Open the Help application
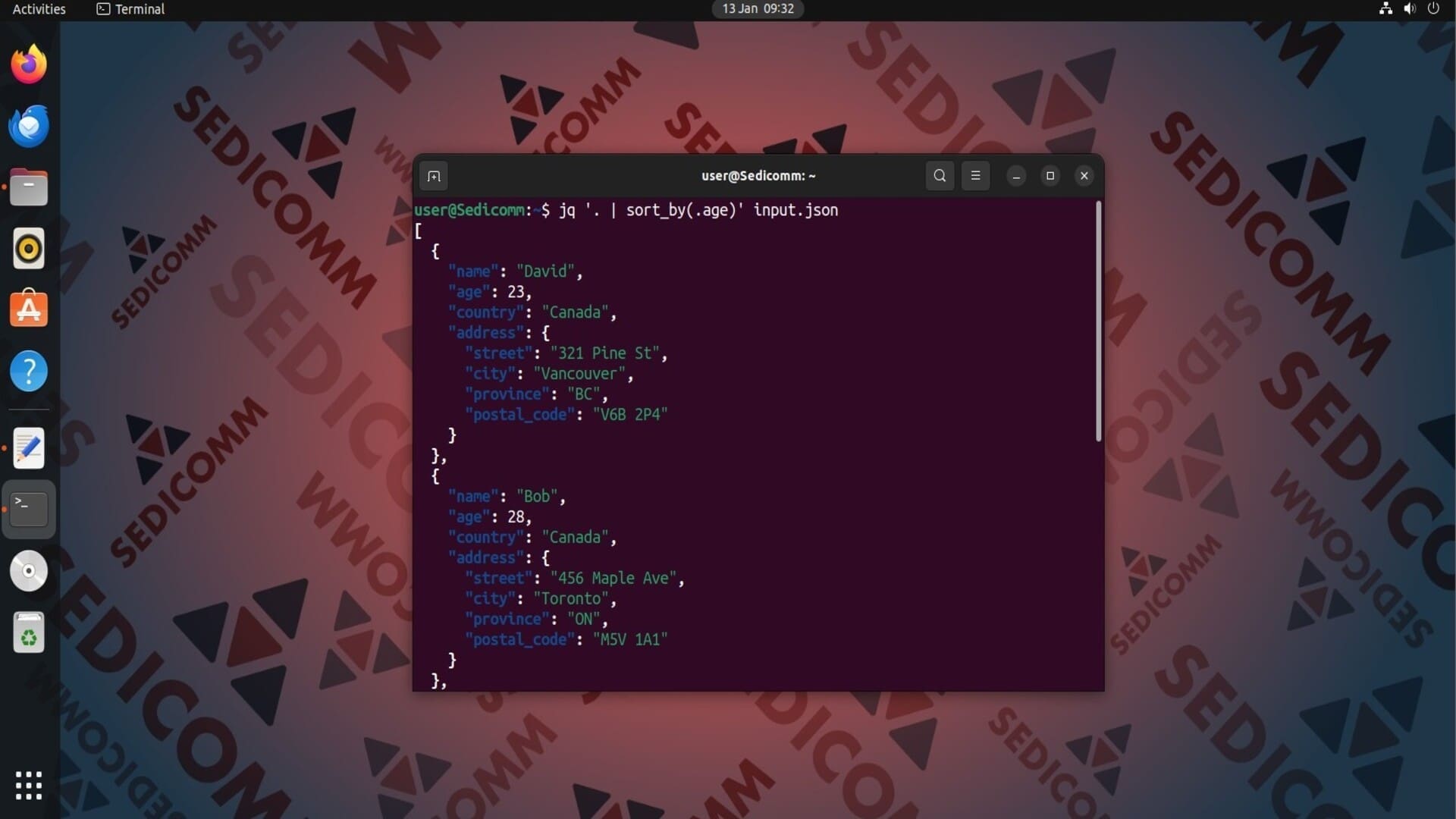This screenshot has height=819, width=1456. tap(29, 372)
